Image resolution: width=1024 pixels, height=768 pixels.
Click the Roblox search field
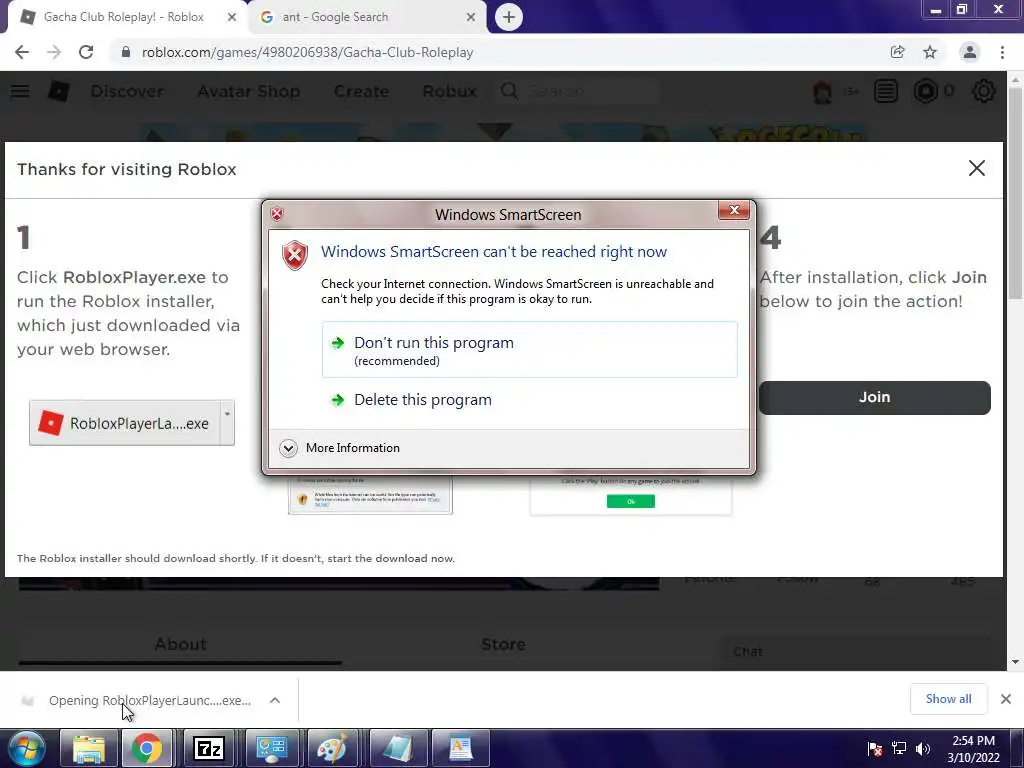(578, 91)
